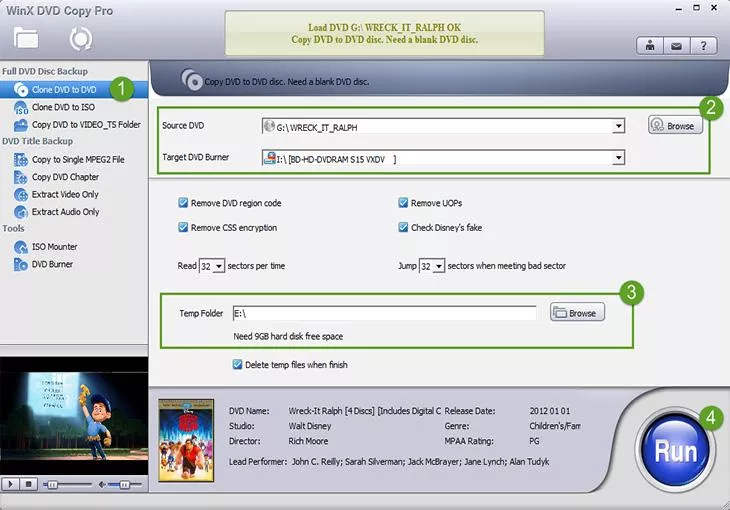Click the Copy DVD to VIDEO_TS Folder icon
730x510 pixels.
(20, 125)
